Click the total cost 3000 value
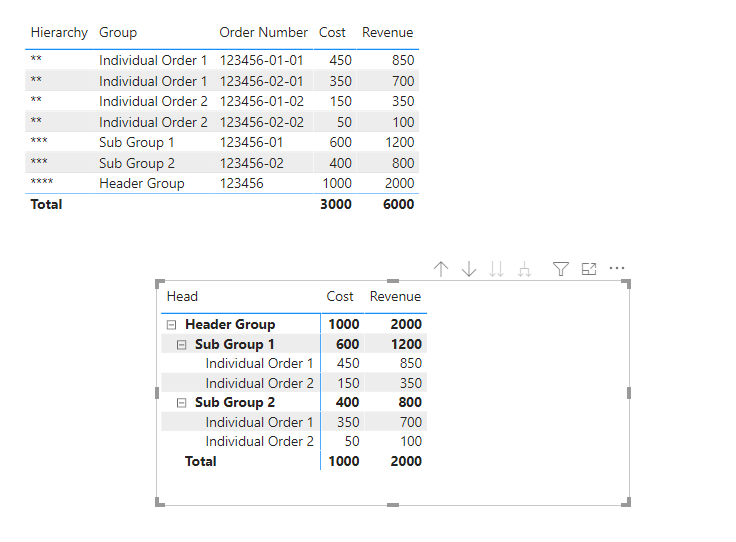Image resolution: width=736 pixels, height=542 pixels. pyautogui.click(x=336, y=205)
